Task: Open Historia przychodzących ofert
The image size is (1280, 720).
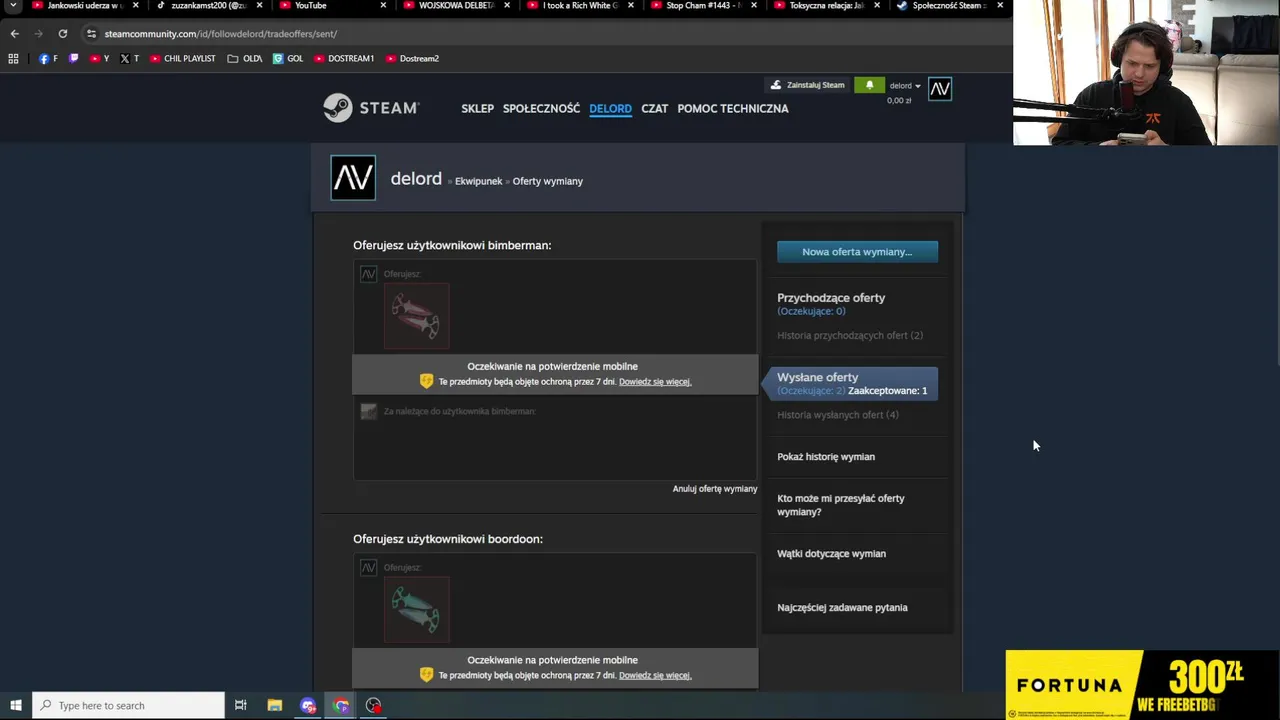Action: (850, 335)
